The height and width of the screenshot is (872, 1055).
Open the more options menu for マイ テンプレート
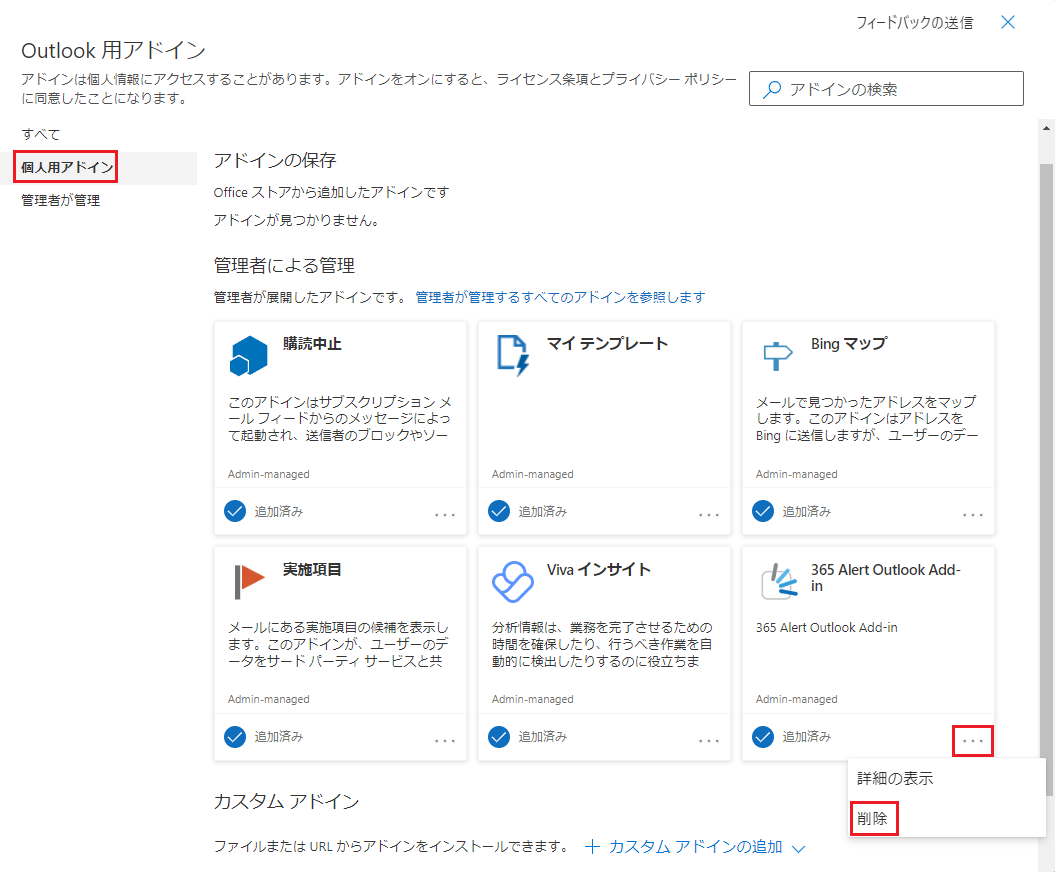(x=709, y=514)
